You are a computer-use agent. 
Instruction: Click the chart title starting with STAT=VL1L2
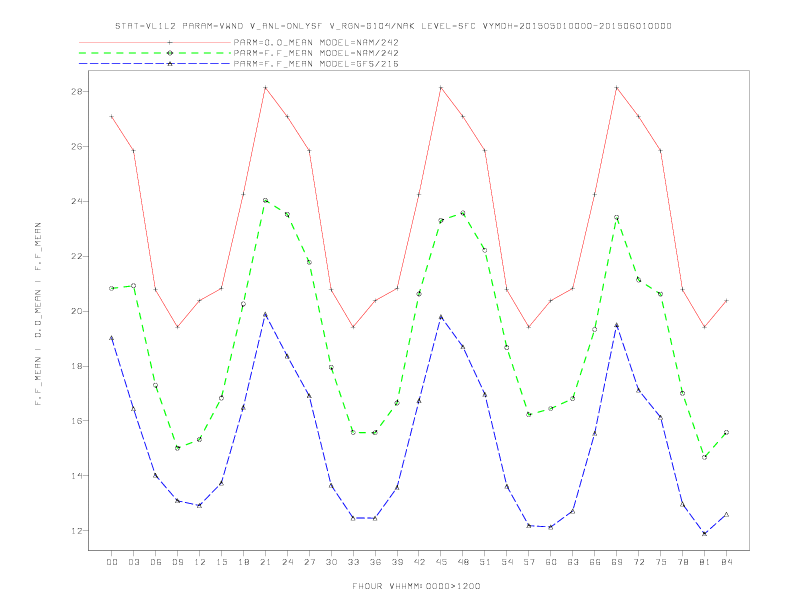[393, 26]
